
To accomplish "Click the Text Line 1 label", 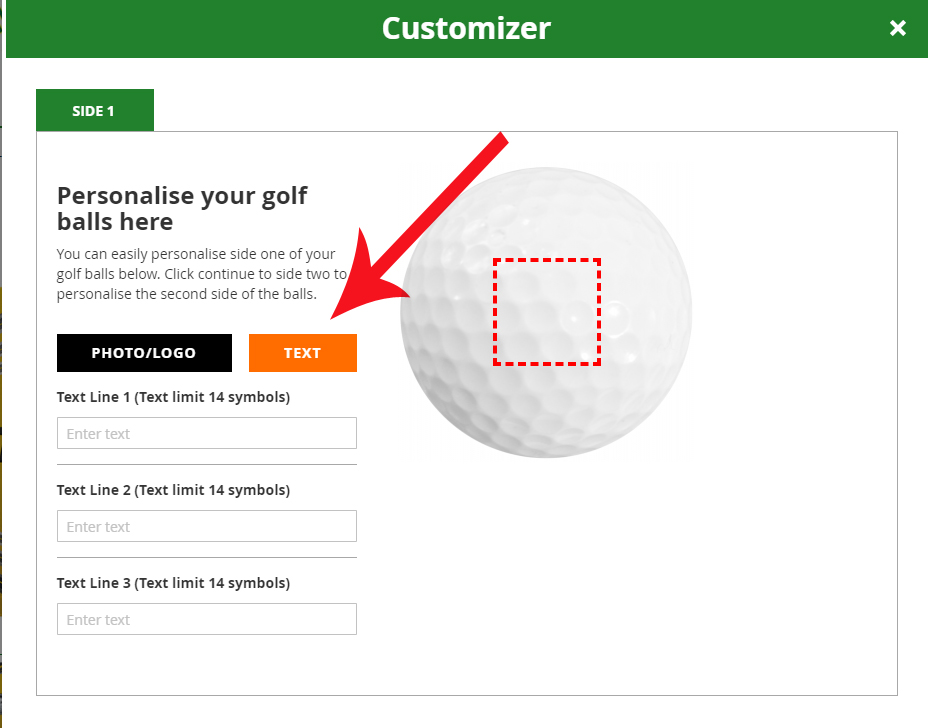I will (173, 397).
